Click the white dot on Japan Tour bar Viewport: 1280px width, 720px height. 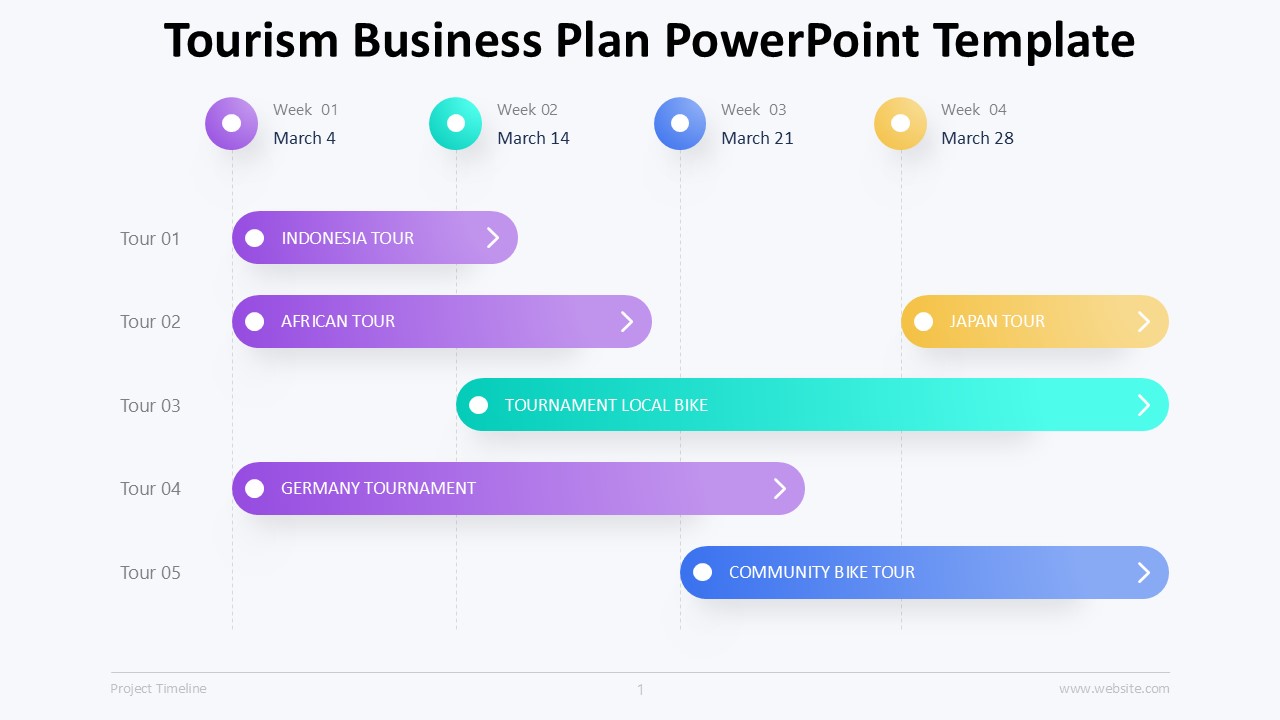click(924, 321)
